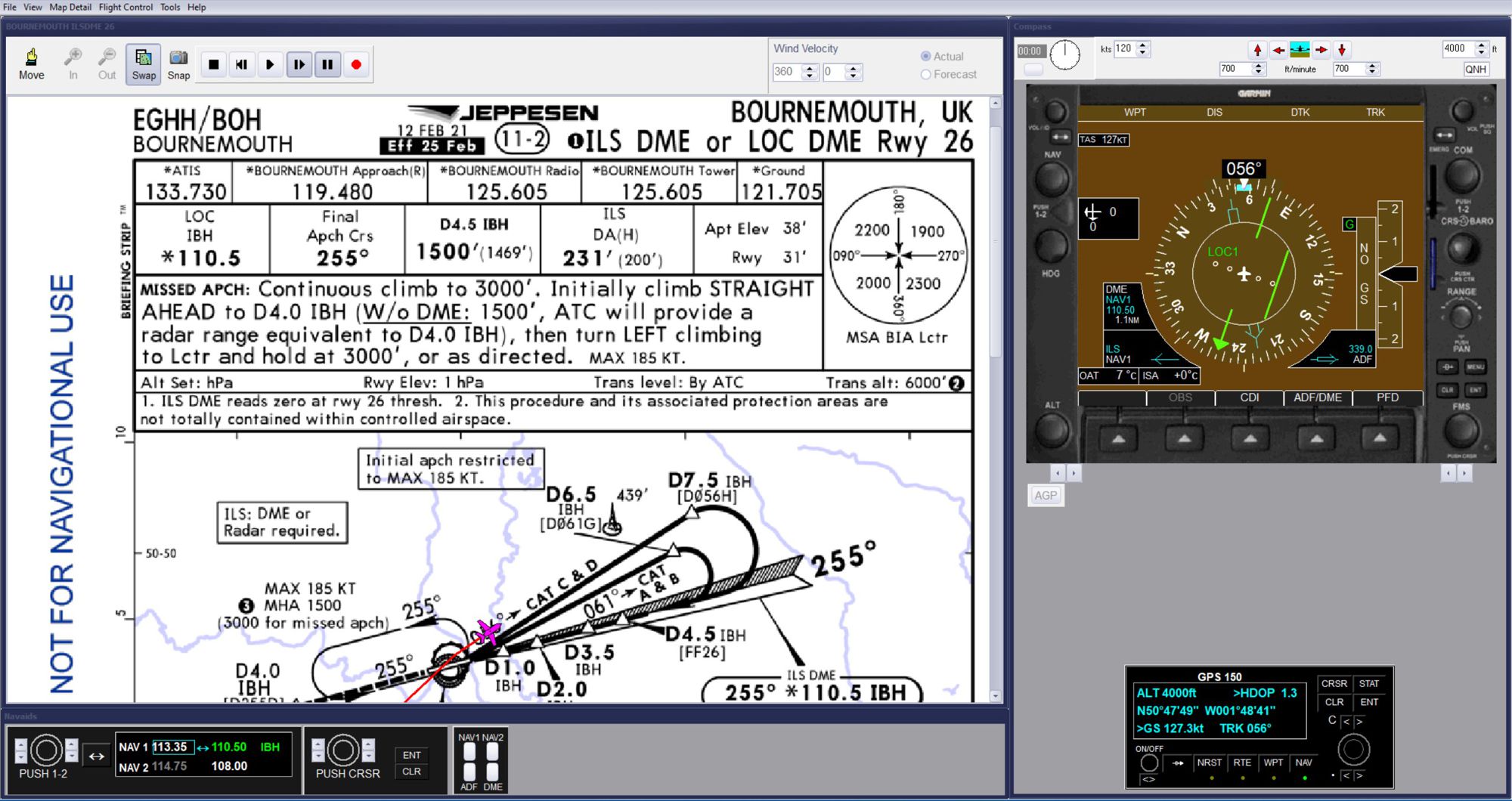
Task: Click the Snap camera tool
Action: tap(178, 64)
